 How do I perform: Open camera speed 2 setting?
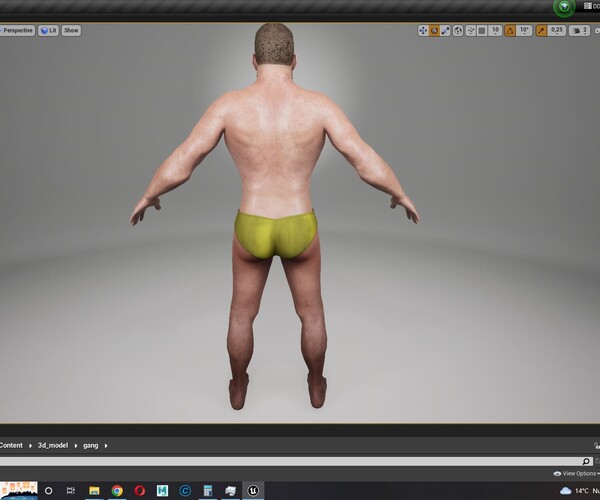[579, 31]
